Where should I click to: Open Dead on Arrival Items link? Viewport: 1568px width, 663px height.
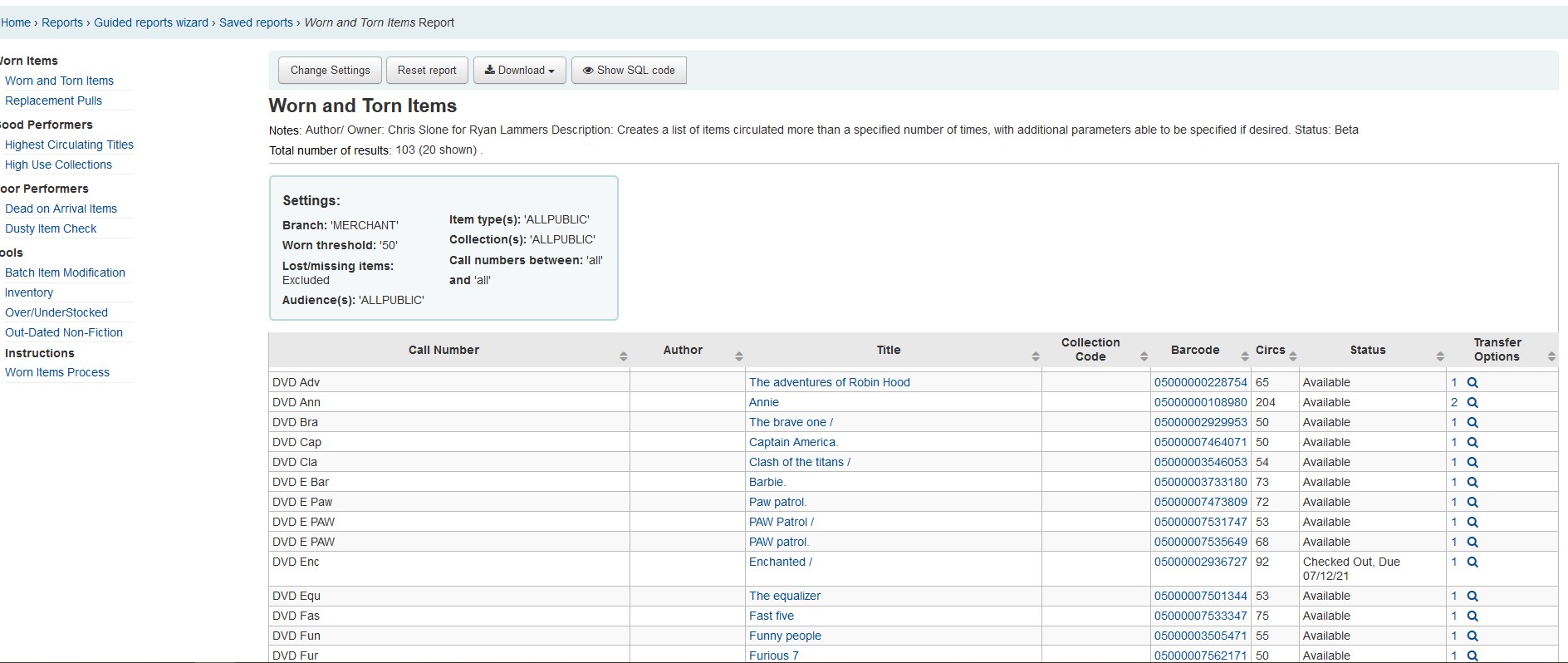tap(61, 209)
